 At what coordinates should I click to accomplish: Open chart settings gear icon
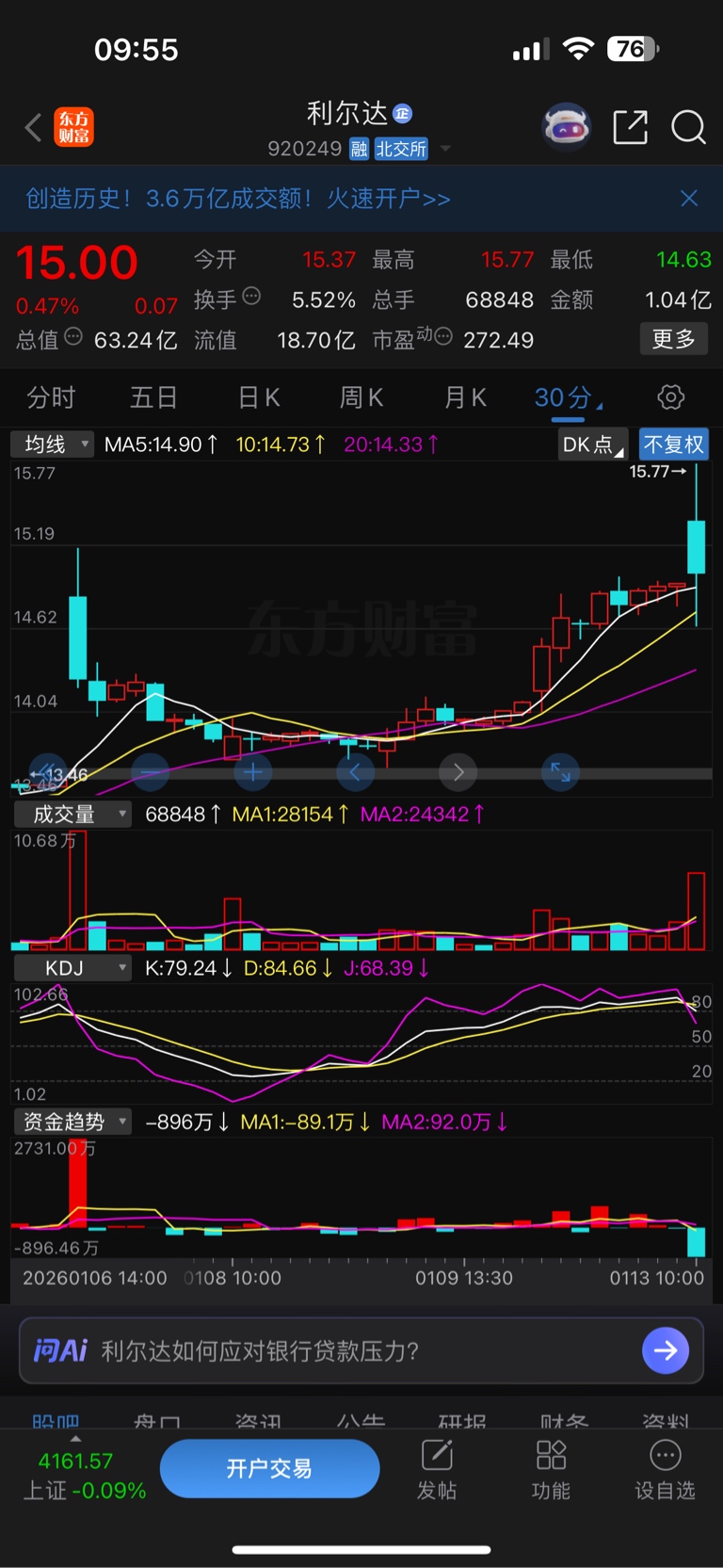[670, 397]
